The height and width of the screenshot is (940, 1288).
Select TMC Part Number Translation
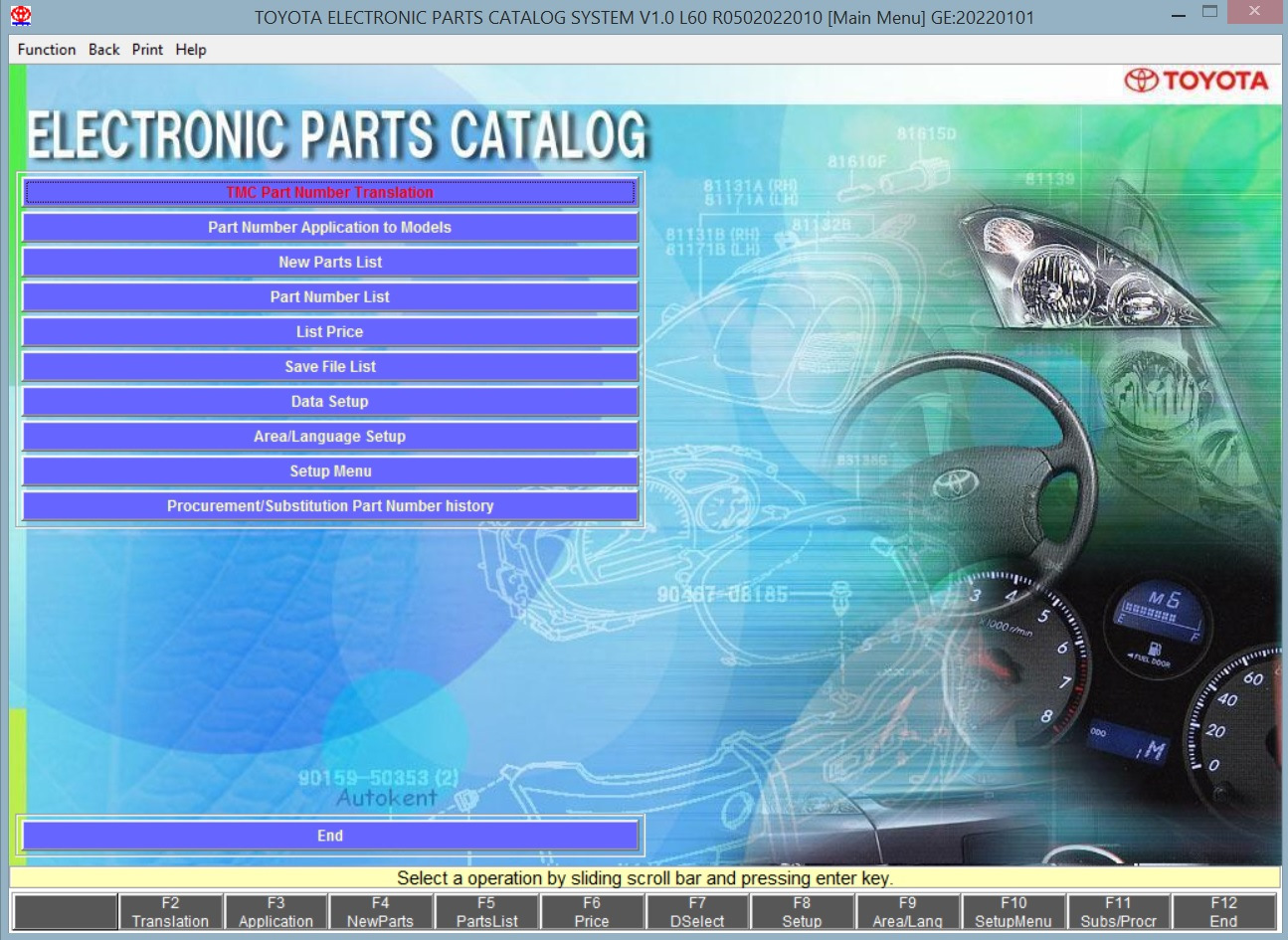point(329,192)
